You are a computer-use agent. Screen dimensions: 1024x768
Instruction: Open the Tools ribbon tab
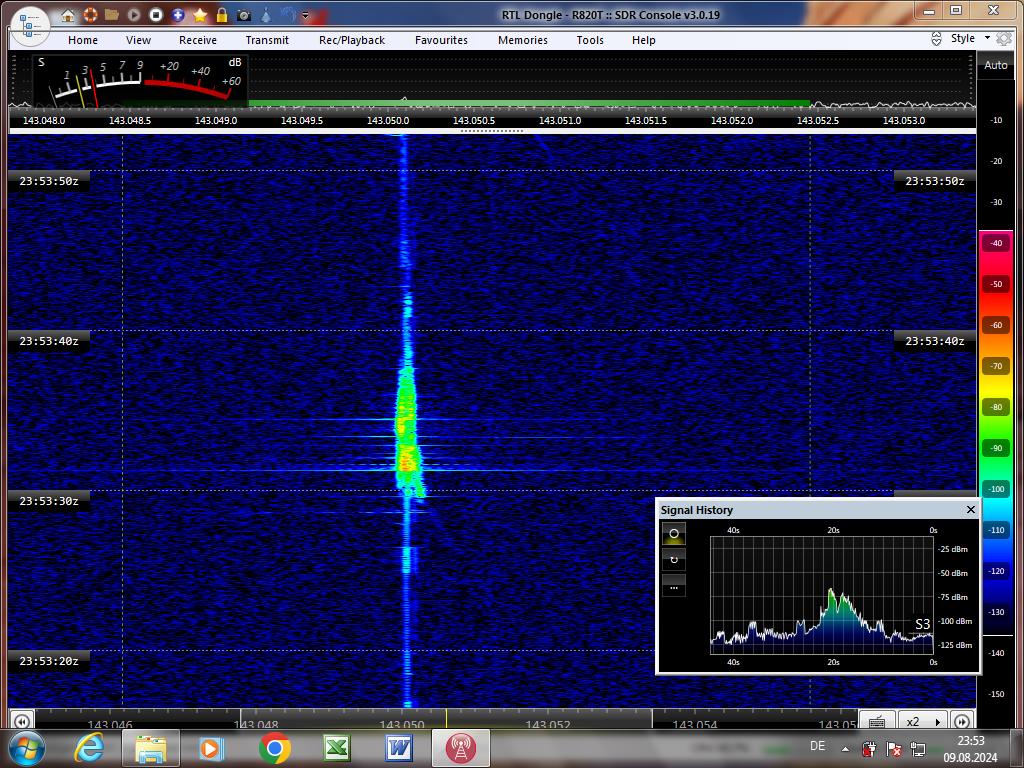click(x=590, y=40)
